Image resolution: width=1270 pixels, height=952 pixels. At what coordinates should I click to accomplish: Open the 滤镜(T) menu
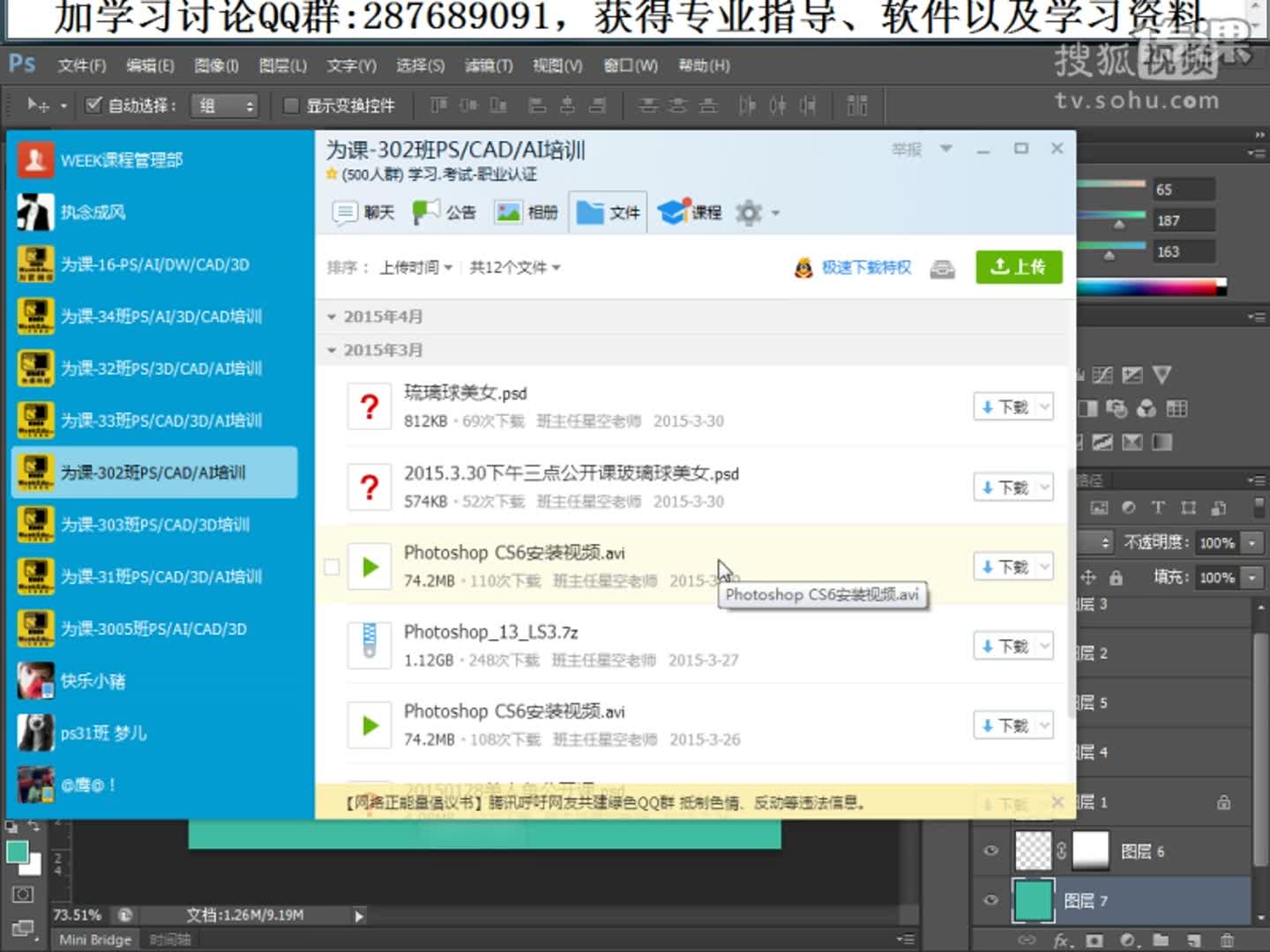[x=488, y=65]
